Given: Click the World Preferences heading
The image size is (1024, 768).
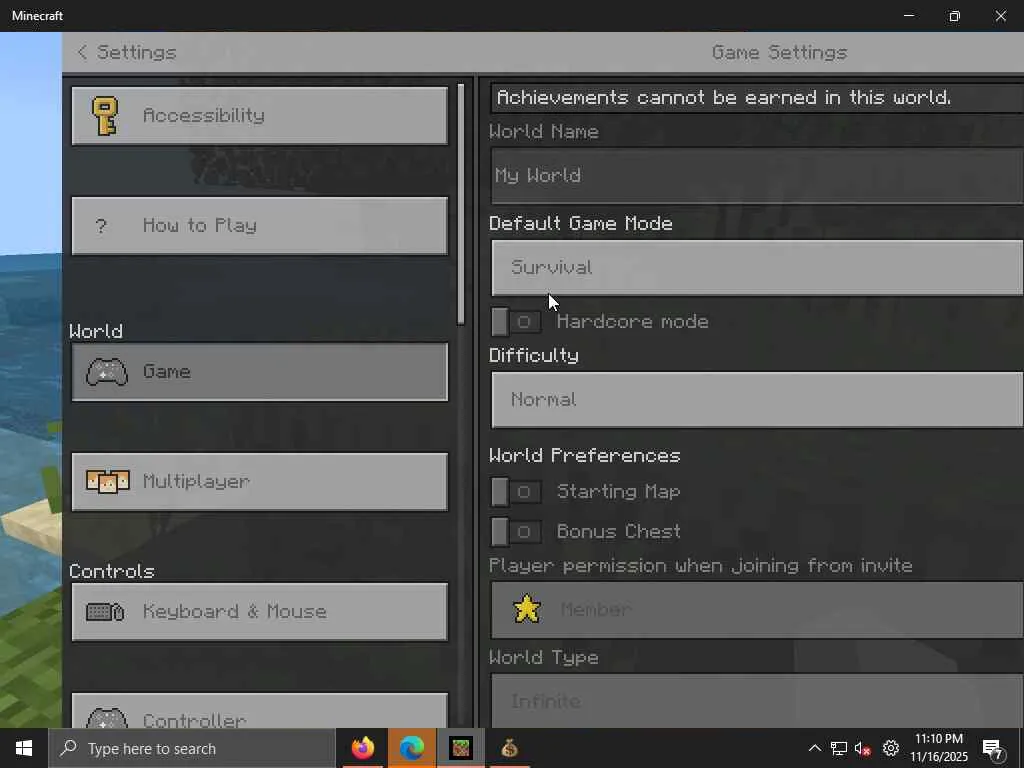Looking at the screenshot, I should pyautogui.click(x=584, y=456).
